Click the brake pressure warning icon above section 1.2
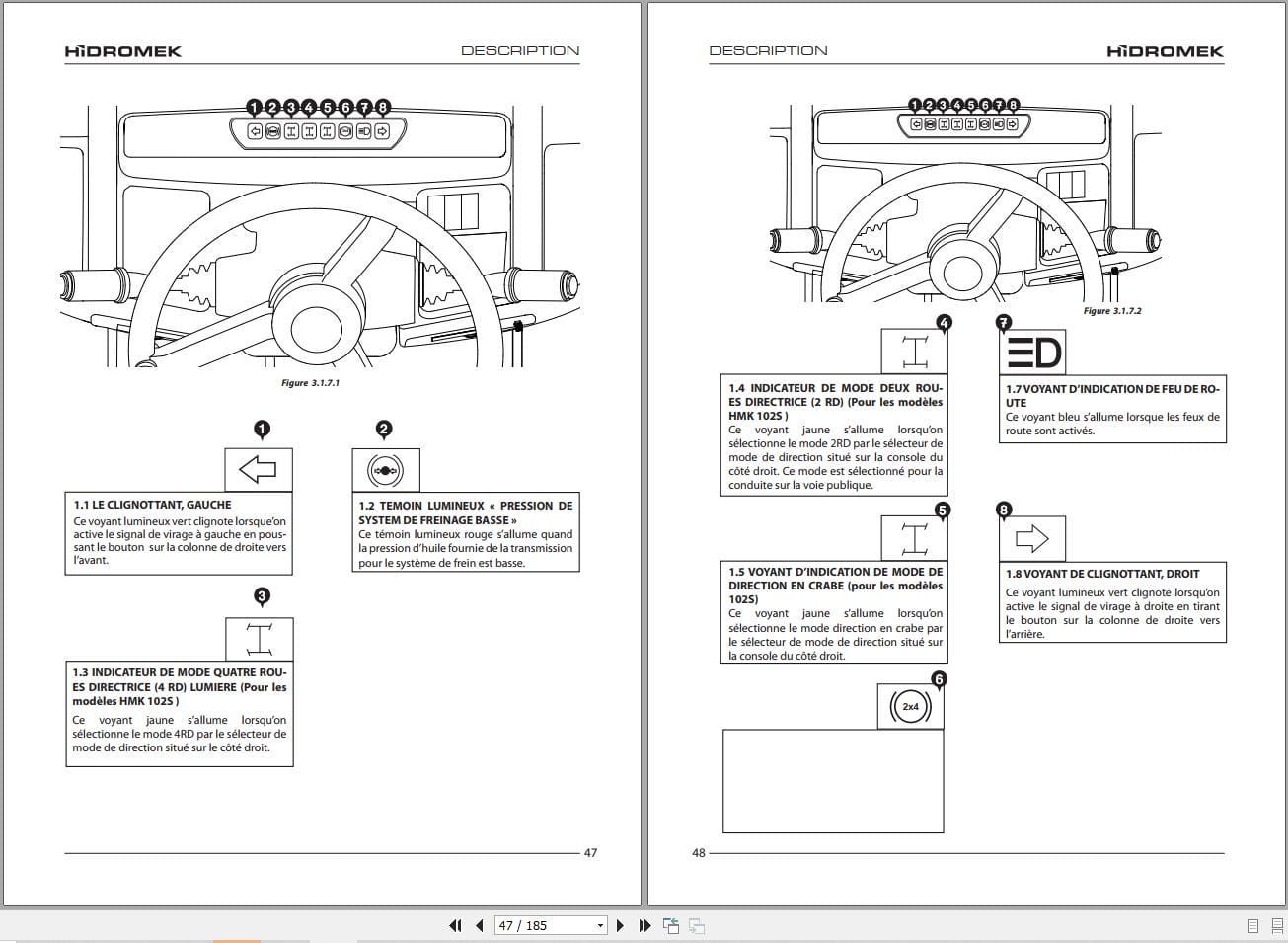The width and height of the screenshot is (1288, 943). point(386,469)
